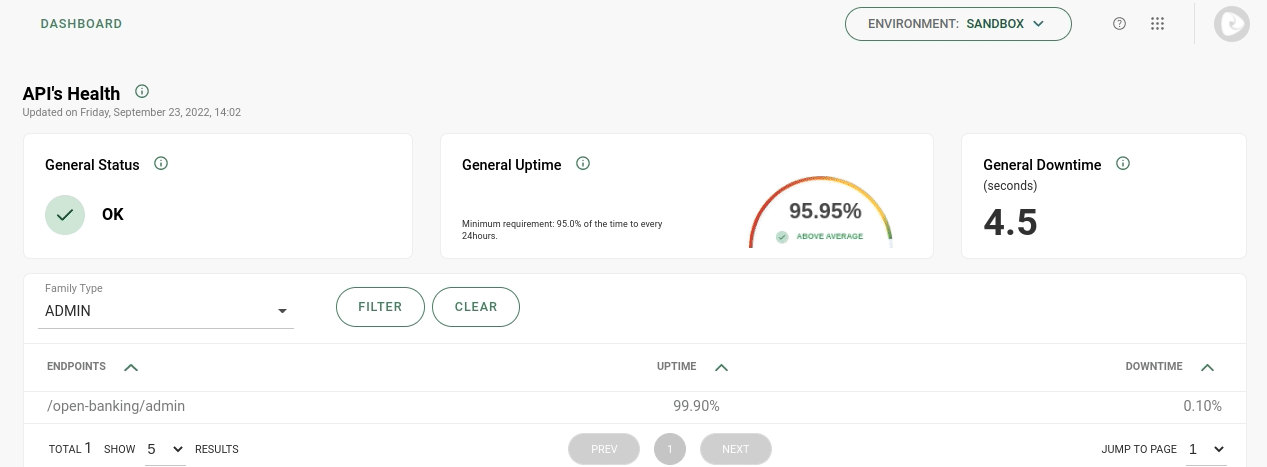Image resolution: width=1267 pixels, height=467 pixels.
Task: Go to the Dashboard tab
Action: pos(81,24)
